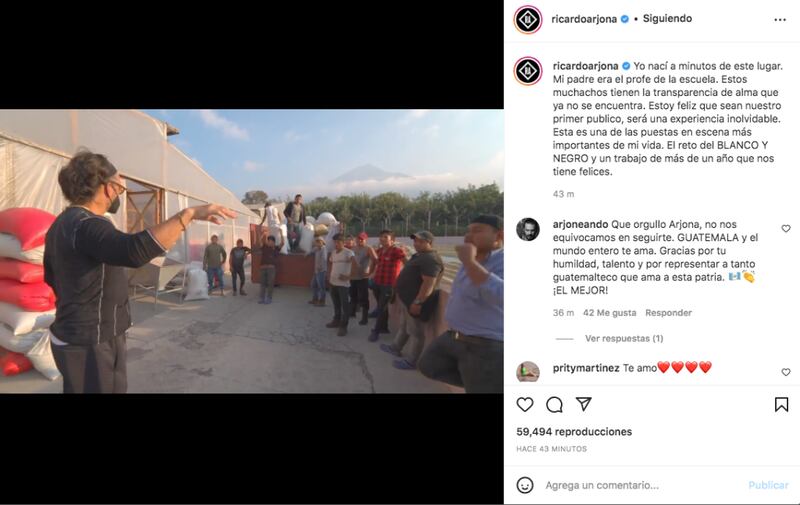View 42 Me gusta likes list
The width and height of the screenshot is (800, 505).
[x=609, y=313]
